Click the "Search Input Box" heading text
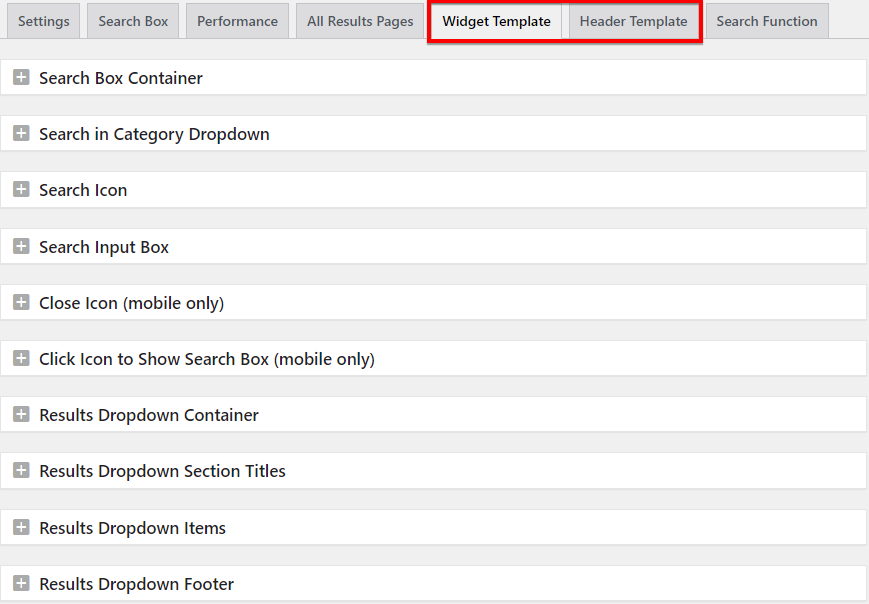This screenshot has width=869, height=604. tap(104, 247)
